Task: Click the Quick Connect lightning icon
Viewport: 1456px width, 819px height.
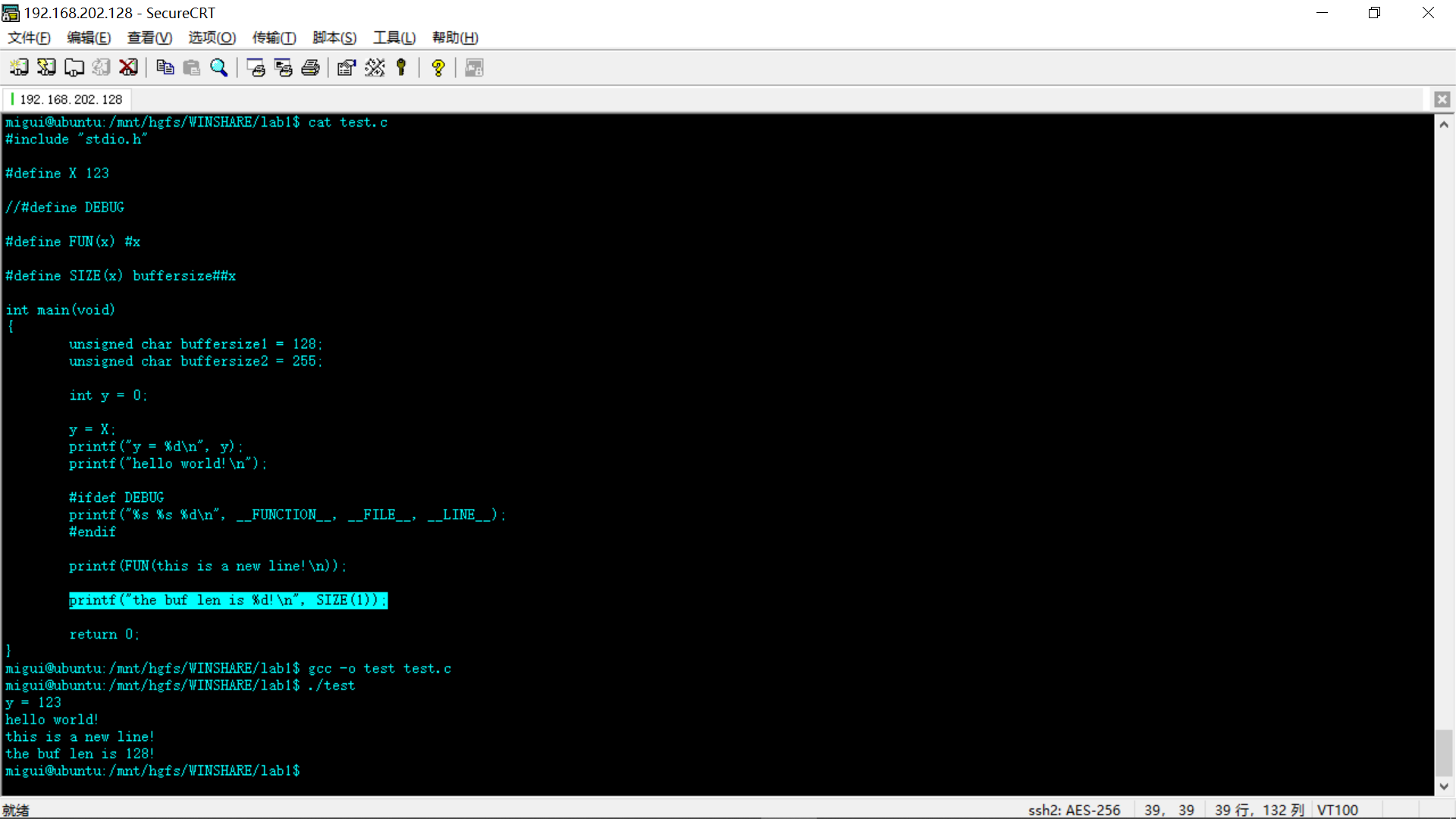Action: [46, 67]
